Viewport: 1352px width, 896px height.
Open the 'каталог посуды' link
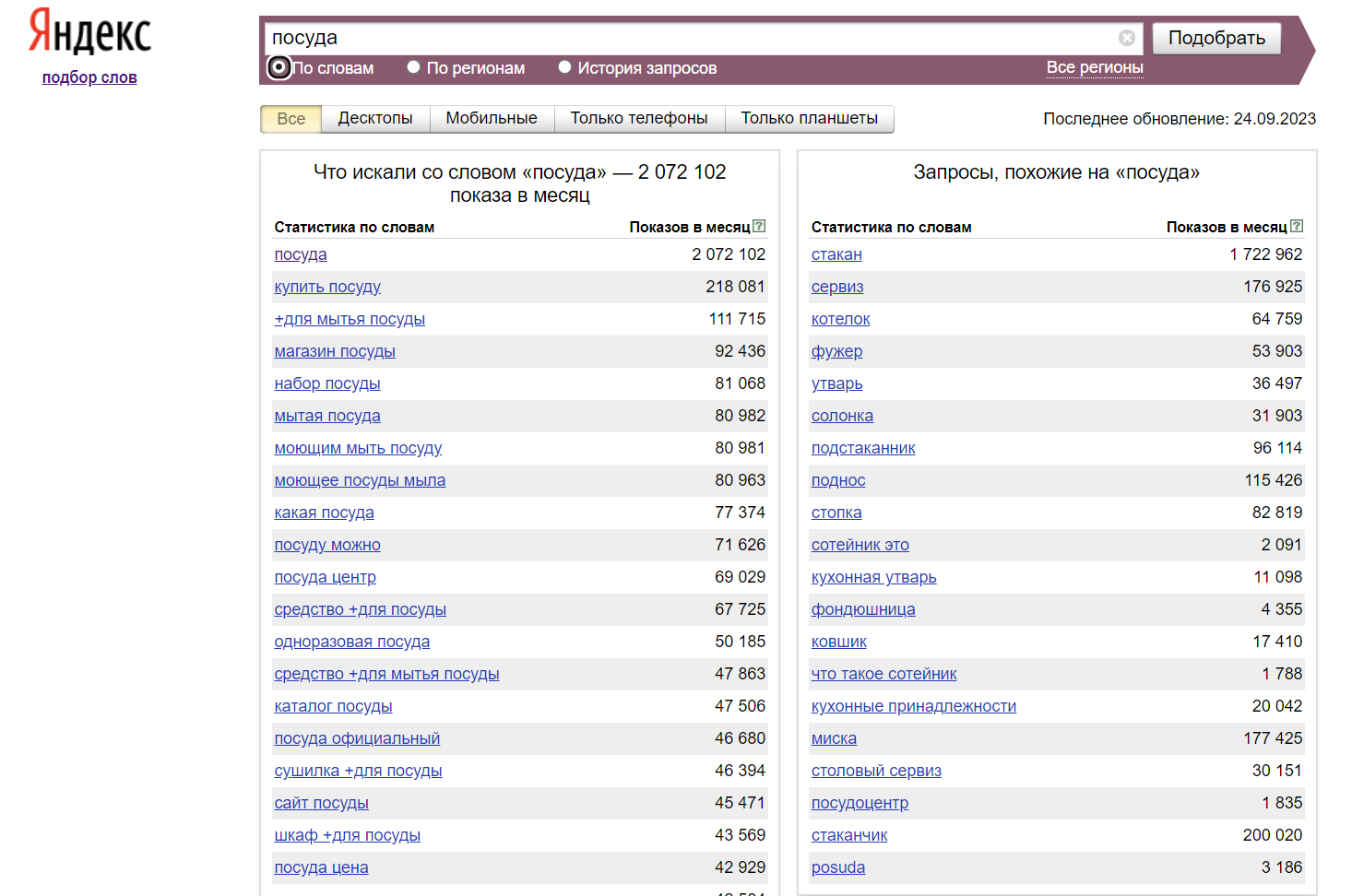pyautogui.click(x=333, y=706)
